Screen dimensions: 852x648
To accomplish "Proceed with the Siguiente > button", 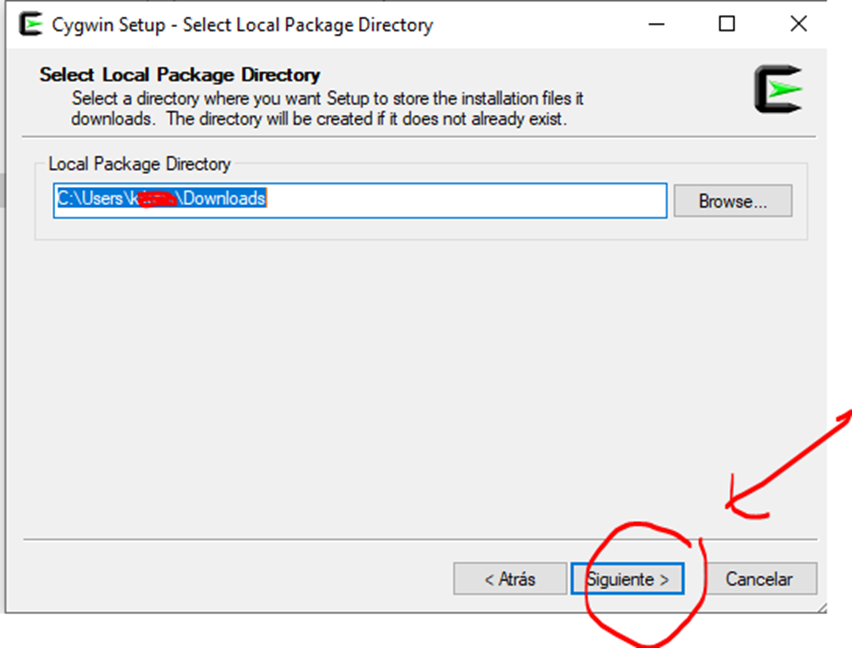I will 627,579.
